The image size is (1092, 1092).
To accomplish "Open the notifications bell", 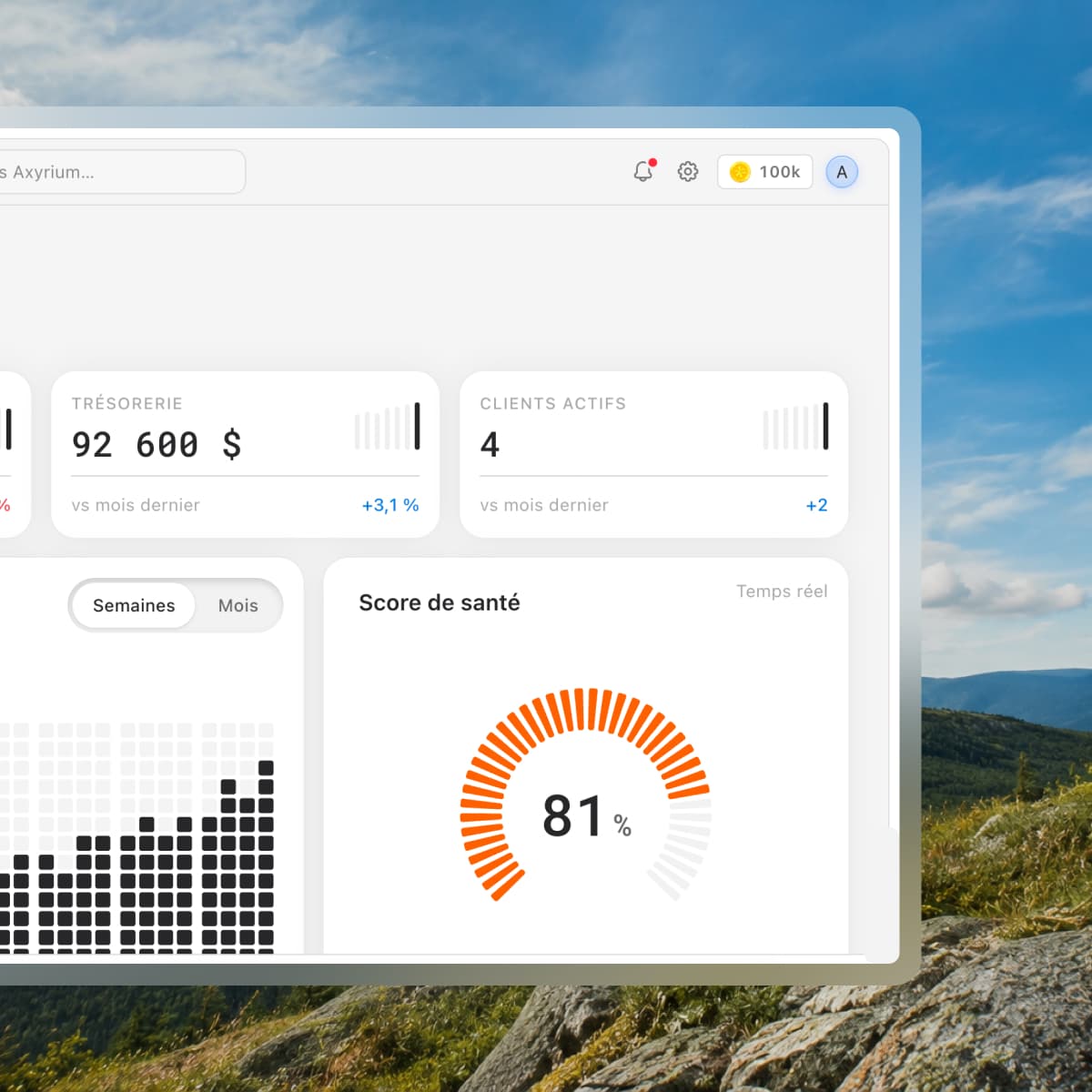I will point(643,171).
